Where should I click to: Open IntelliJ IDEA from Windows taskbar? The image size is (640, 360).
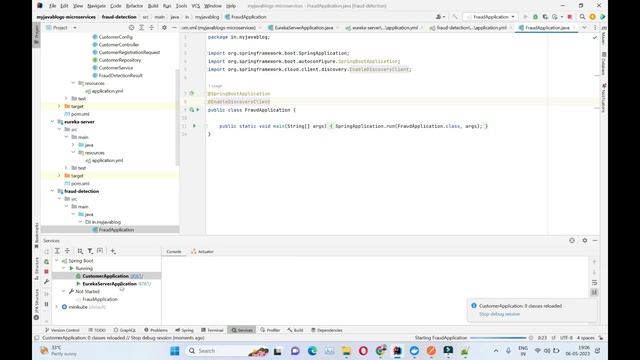(397, 351)
